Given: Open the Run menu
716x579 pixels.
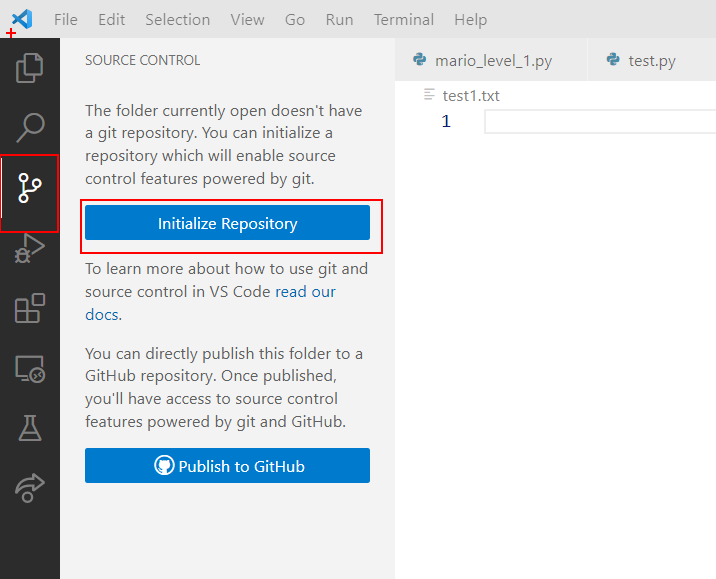Looking at the screenshot, I should click(339, 20).
